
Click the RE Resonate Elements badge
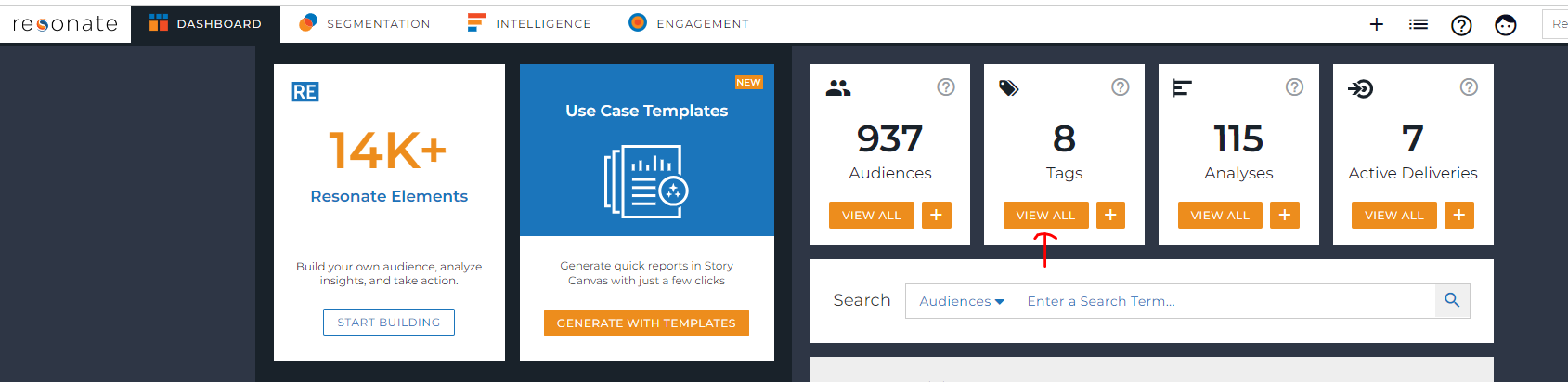(x=305, y=92)
